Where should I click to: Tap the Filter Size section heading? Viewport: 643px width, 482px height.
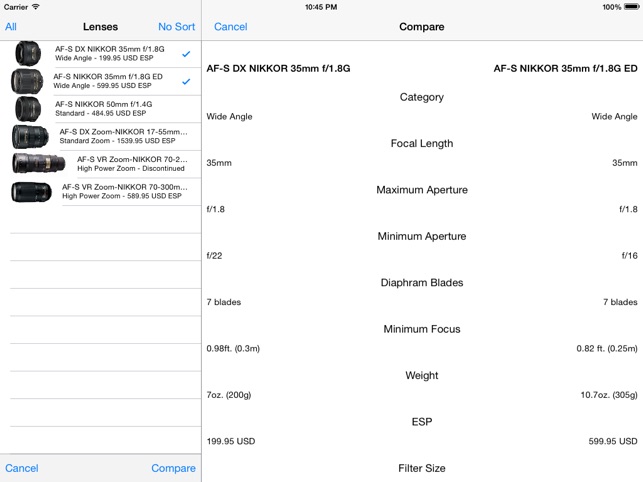[x=422, y=468]
